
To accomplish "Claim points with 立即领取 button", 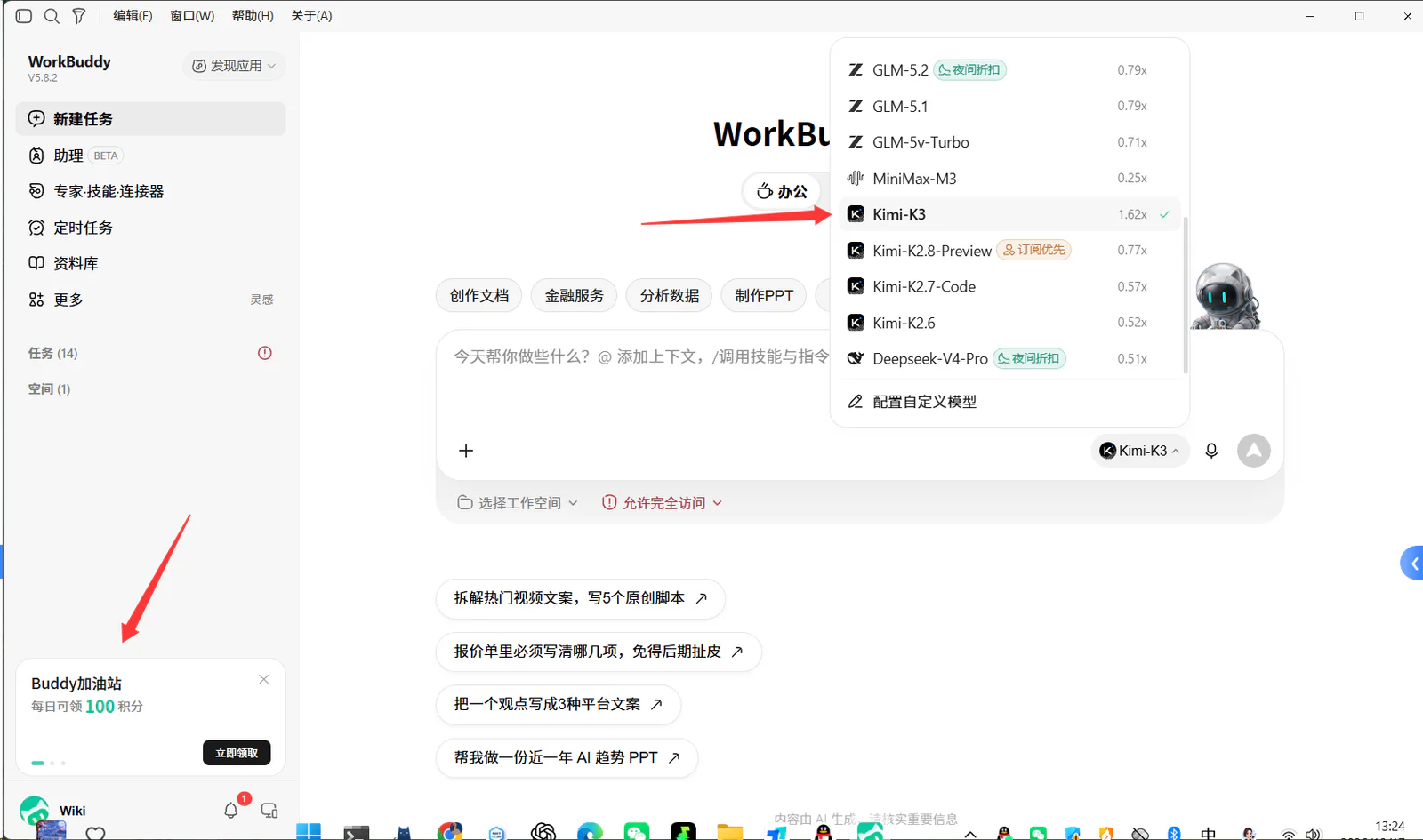I will tap(237, 753).
